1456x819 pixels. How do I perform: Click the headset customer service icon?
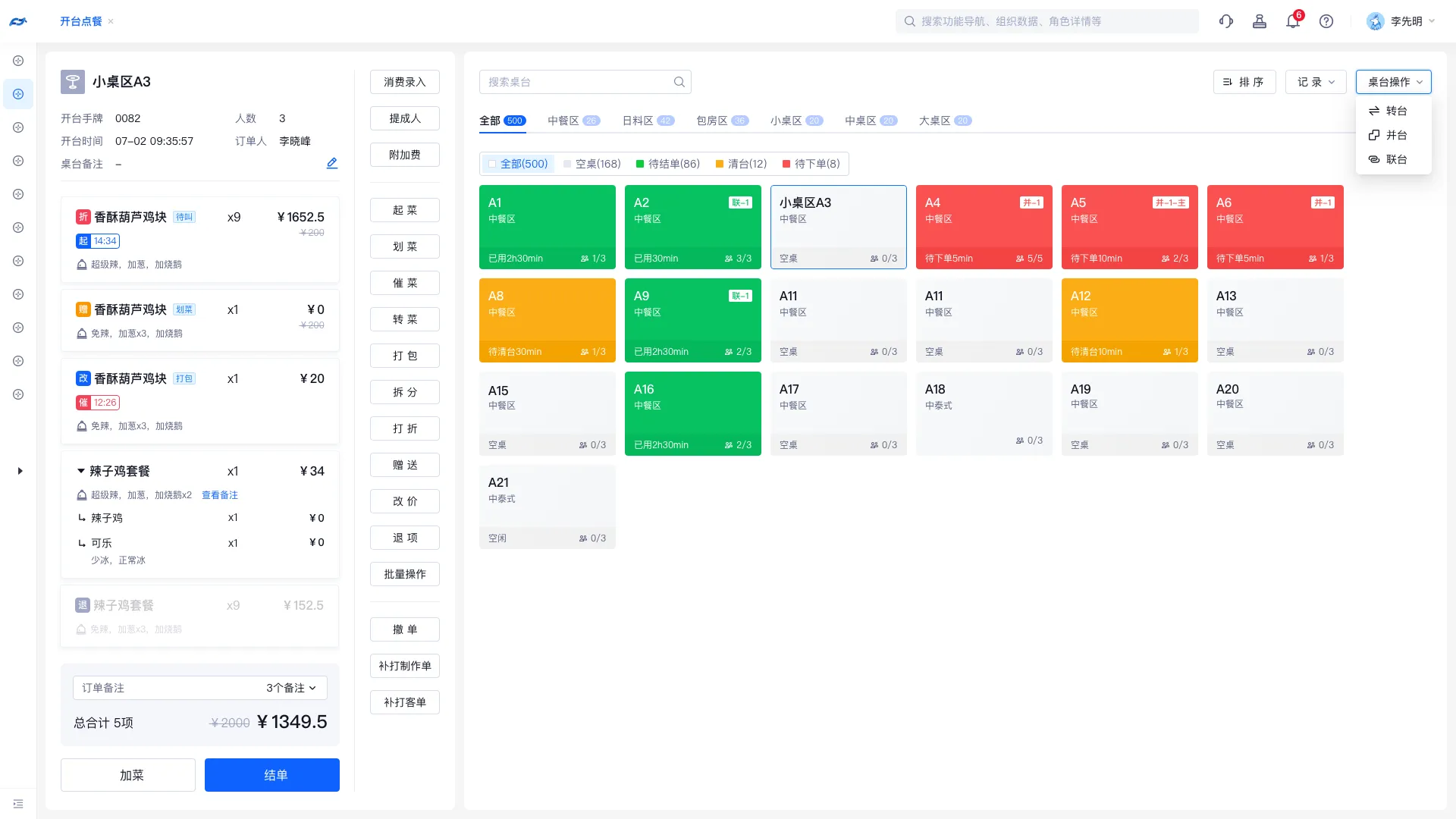(x=1225, y=21)
